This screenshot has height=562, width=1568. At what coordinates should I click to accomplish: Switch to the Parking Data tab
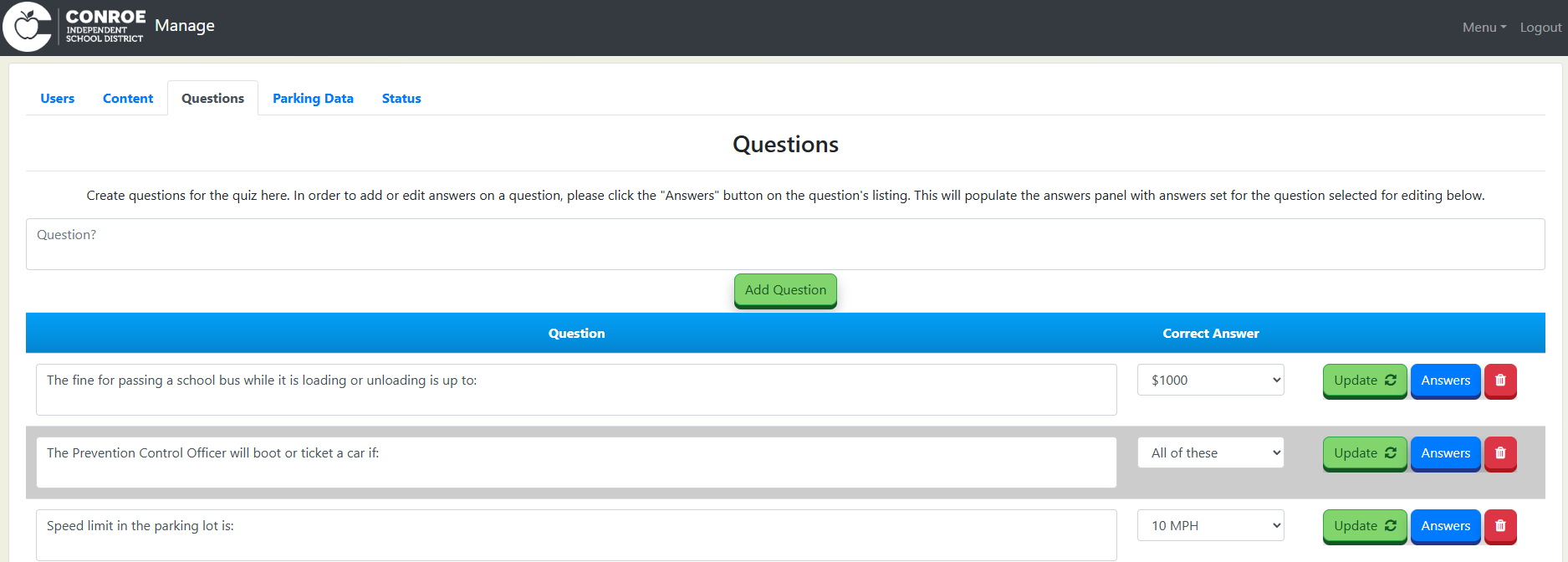point(313,98)
